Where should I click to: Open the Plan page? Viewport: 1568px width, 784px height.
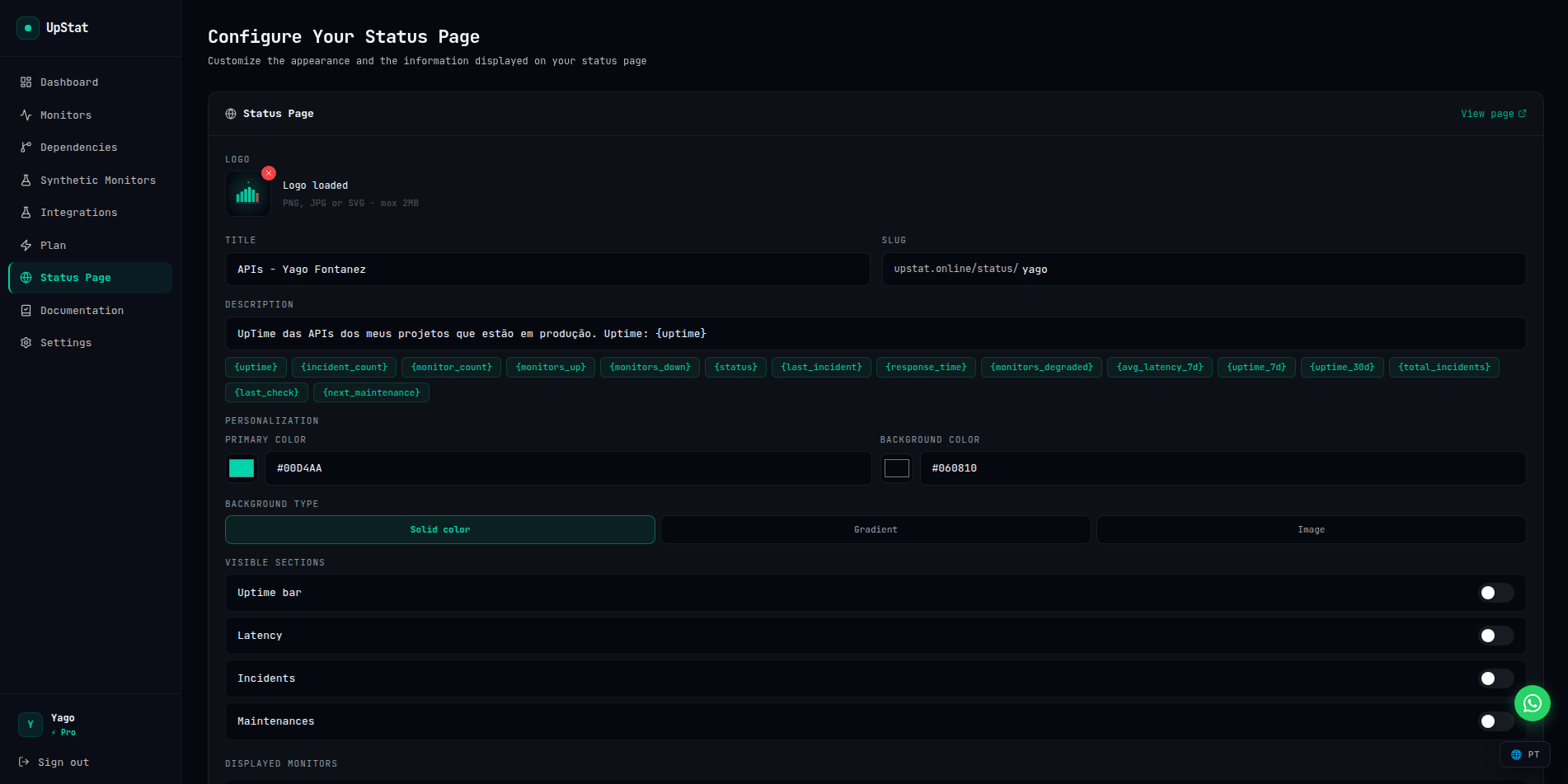coord(90,246)
